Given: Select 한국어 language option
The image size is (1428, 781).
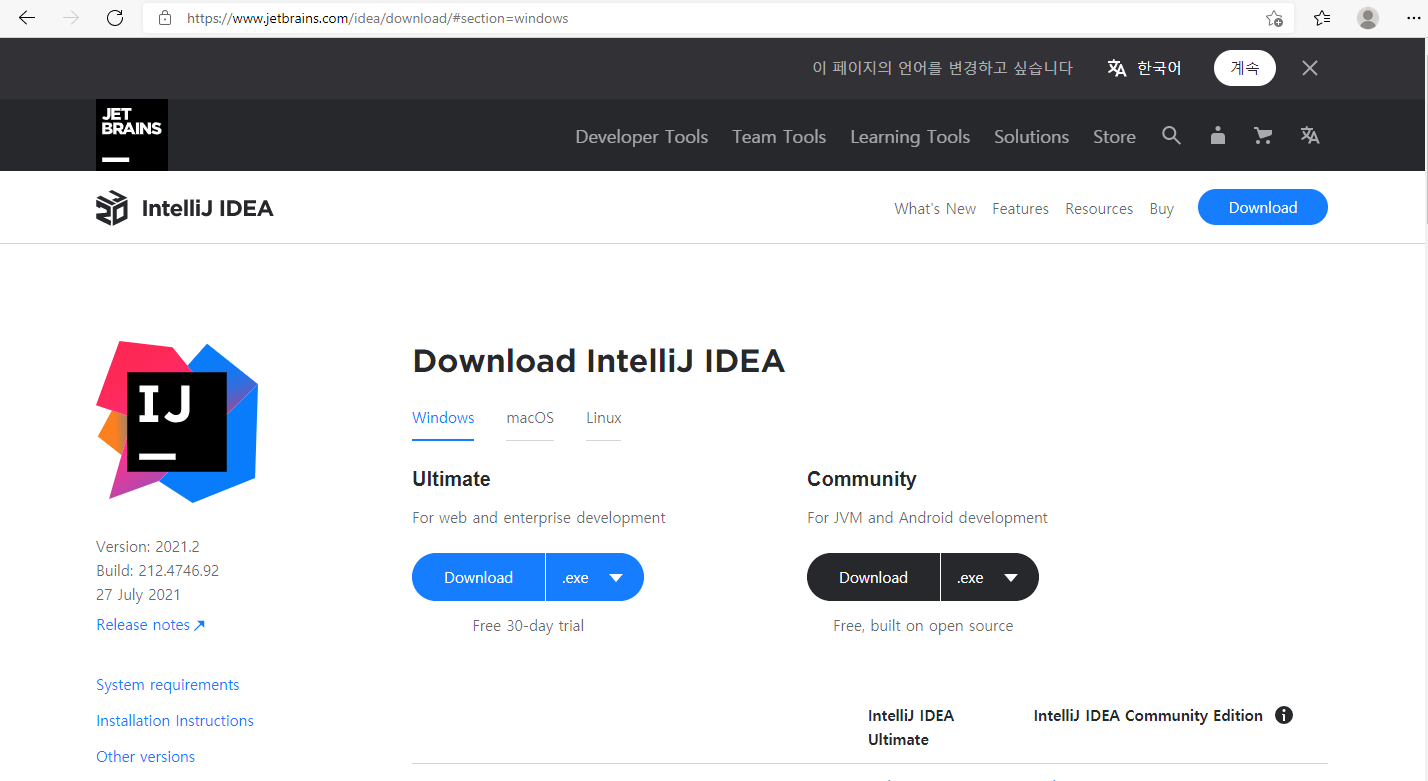Looking at the screenshot, I should (1159, 68).
